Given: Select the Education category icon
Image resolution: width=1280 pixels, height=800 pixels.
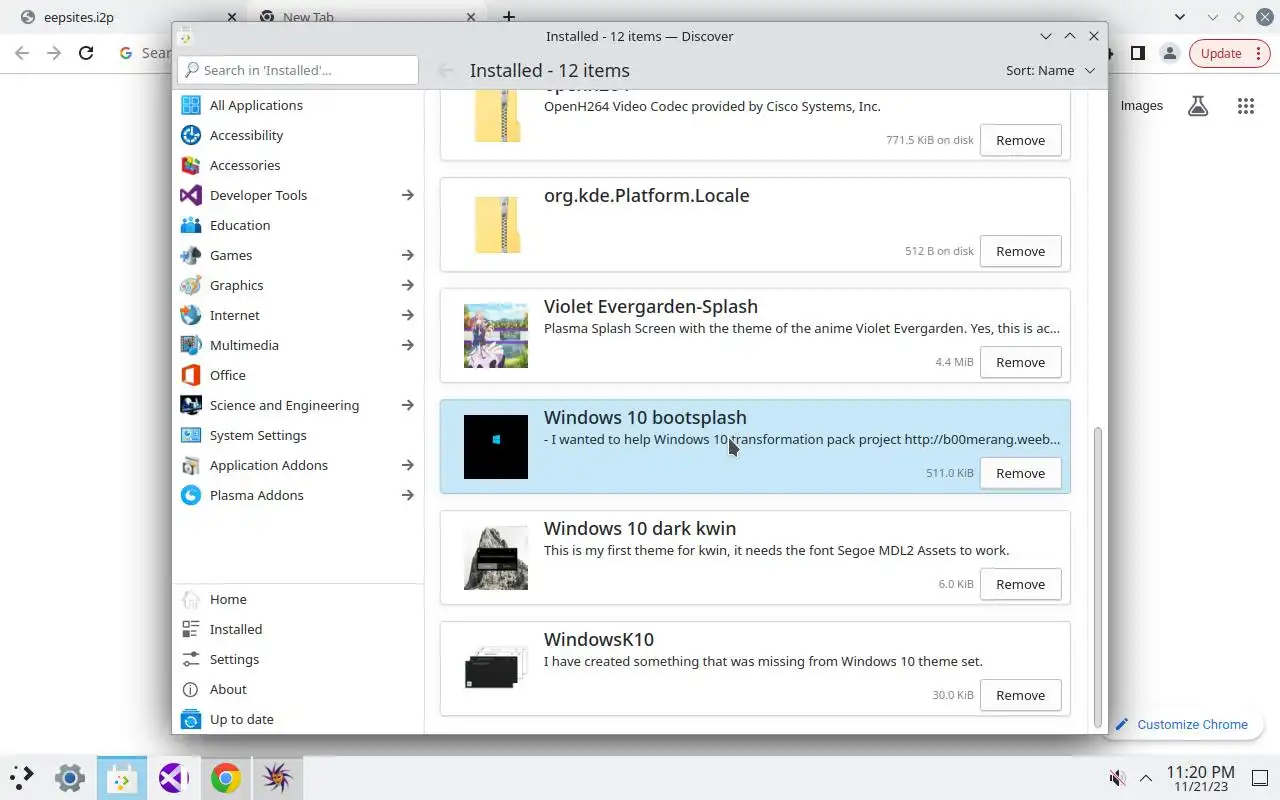Looking at the screenshot, I should pos(191,225).
